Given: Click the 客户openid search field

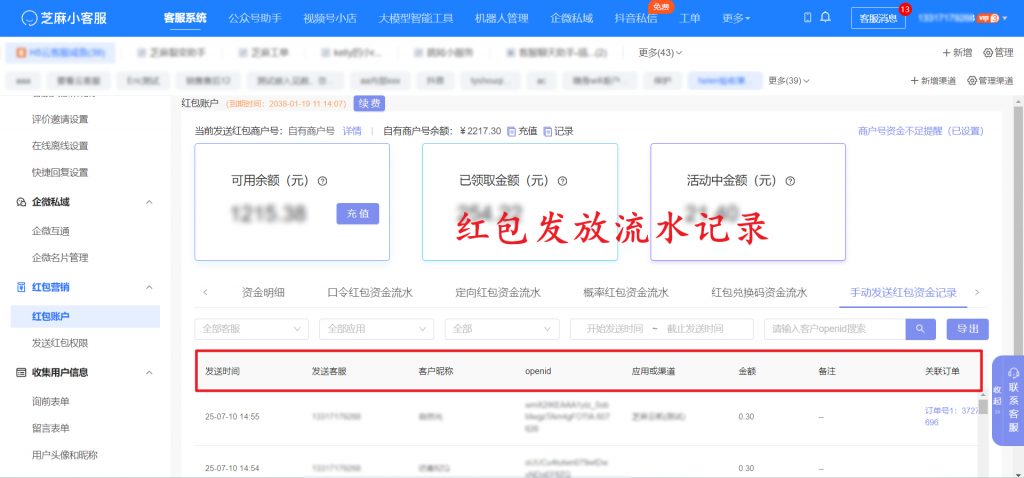Looking at the screenshot, I should (835, 329).
